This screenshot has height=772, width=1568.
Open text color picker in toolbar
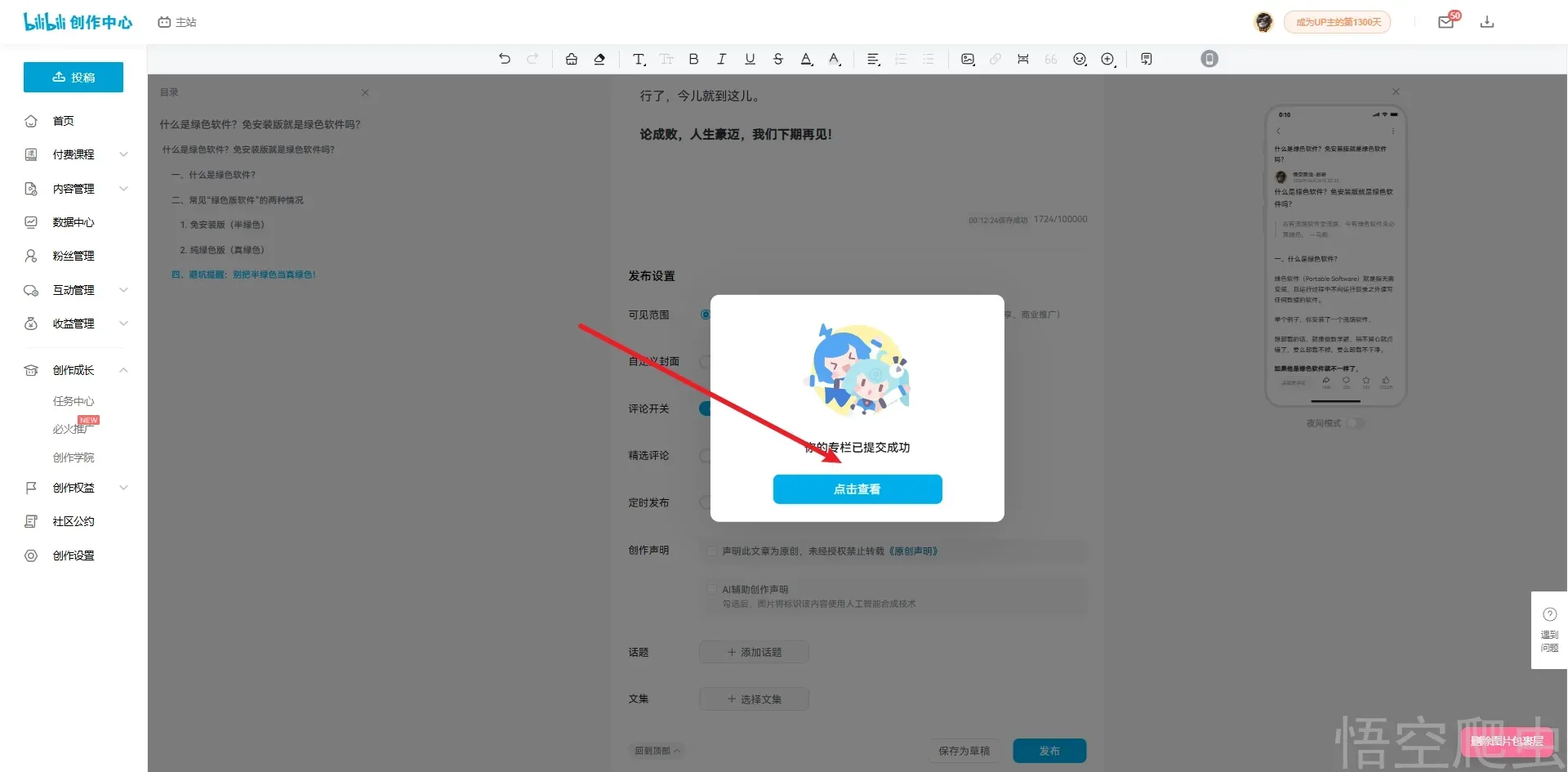(x=806, y=59)
